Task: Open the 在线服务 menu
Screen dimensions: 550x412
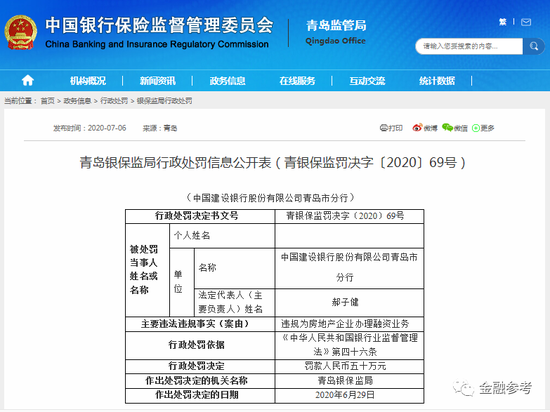Action: (297, 81)
